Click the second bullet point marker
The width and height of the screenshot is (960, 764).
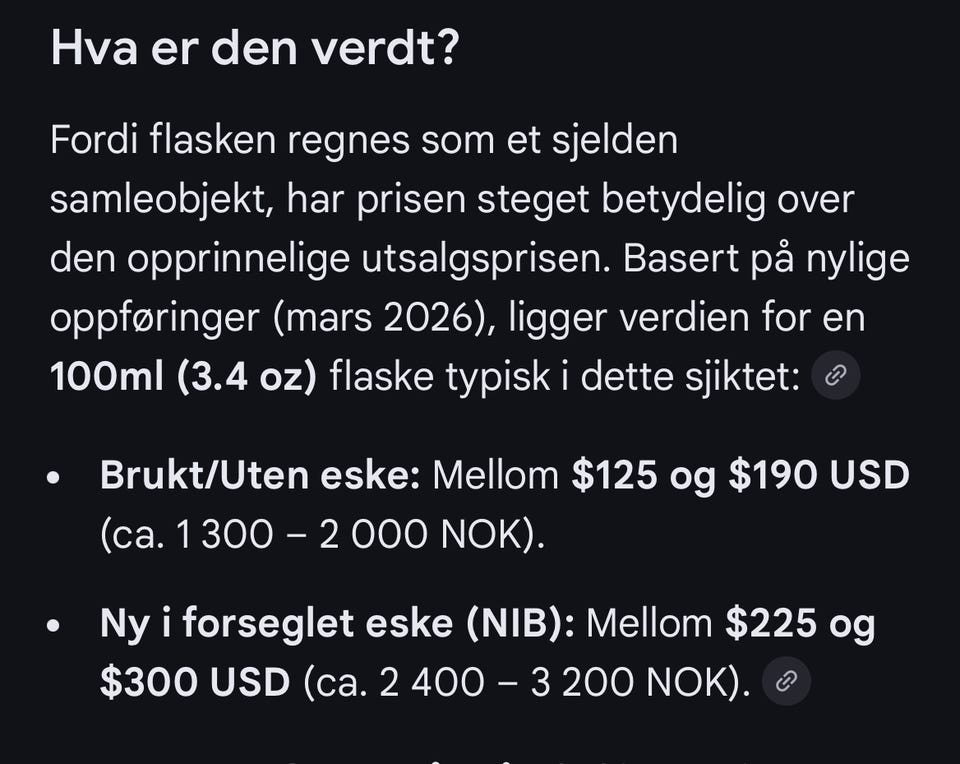(54, 625)
